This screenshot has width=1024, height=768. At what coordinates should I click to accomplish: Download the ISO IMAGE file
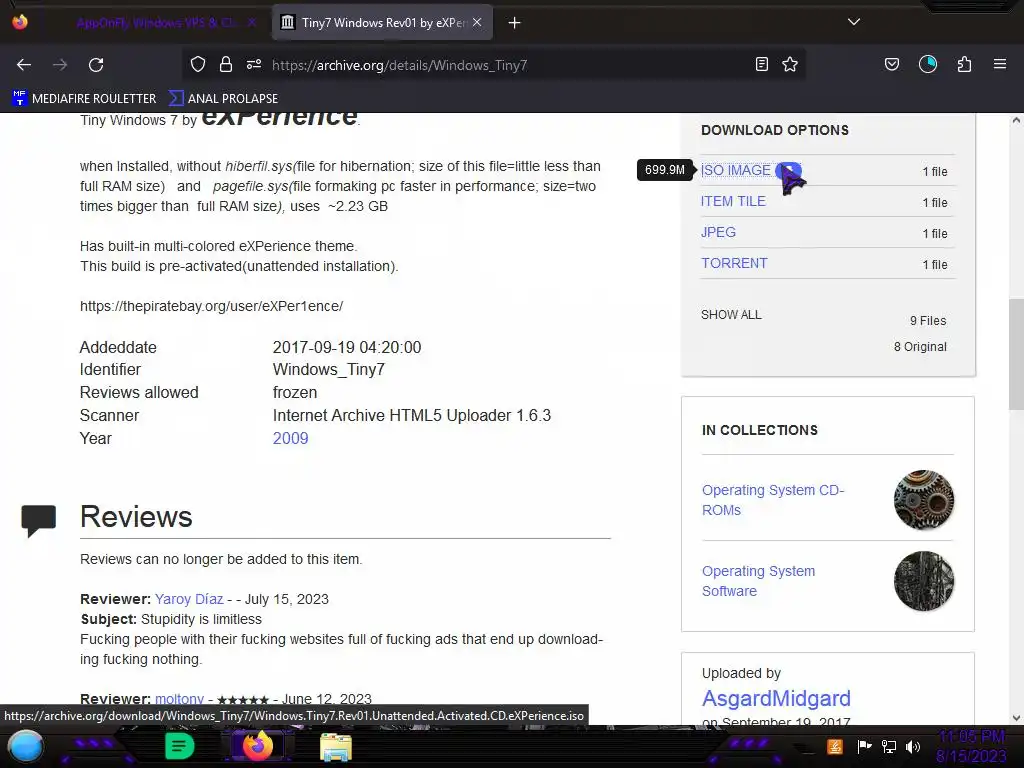point(735,170)
